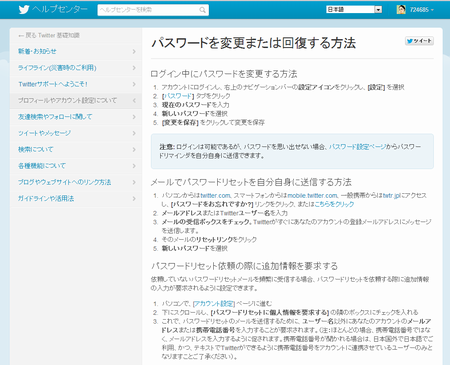Click chevron beside ブログやウェブサイトへのリンク方法
This screenshot has height=365, width=450.
[x=134, y=182]
